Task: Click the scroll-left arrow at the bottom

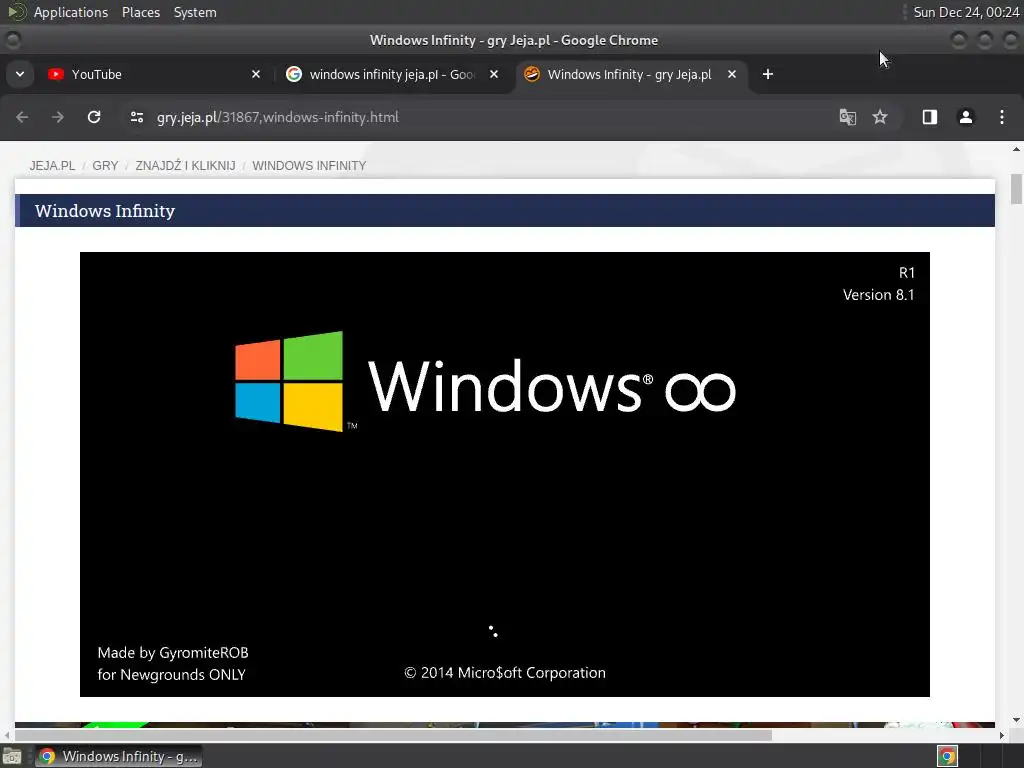Action: 7,735
